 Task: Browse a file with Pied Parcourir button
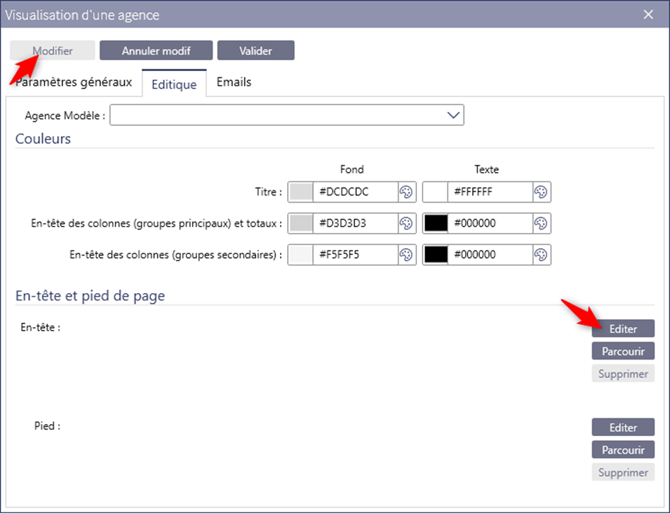coord(622,450)
